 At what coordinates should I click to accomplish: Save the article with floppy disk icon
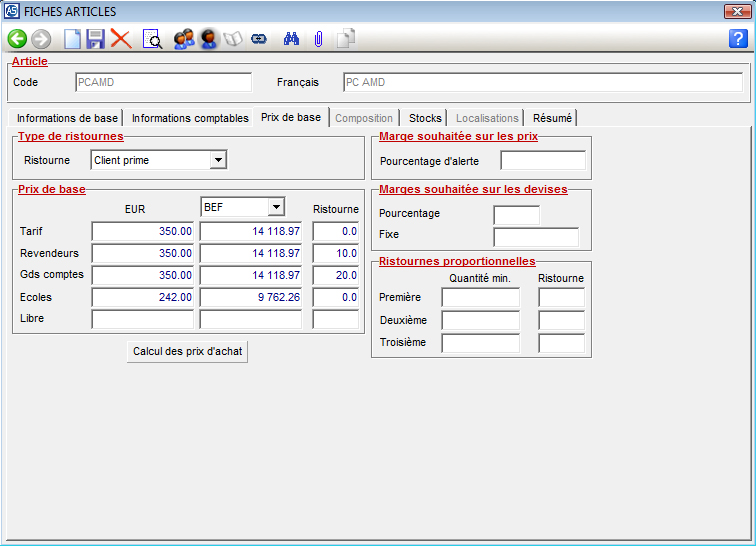click(96, 39)
